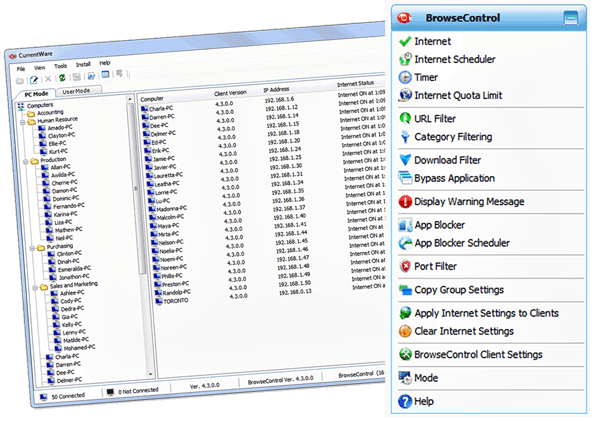This screenshot has height=423, width=600.
Task: Click the Category Filtering link text
Action: [x=453, y=137]
